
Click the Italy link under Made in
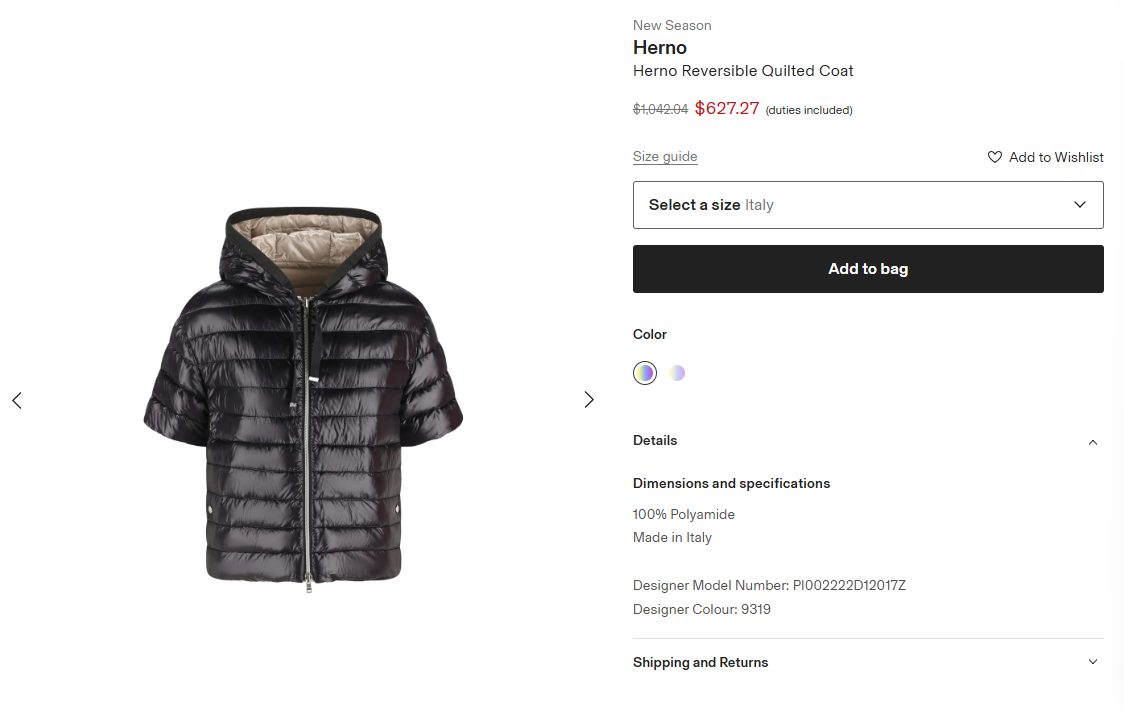(699, 537)
